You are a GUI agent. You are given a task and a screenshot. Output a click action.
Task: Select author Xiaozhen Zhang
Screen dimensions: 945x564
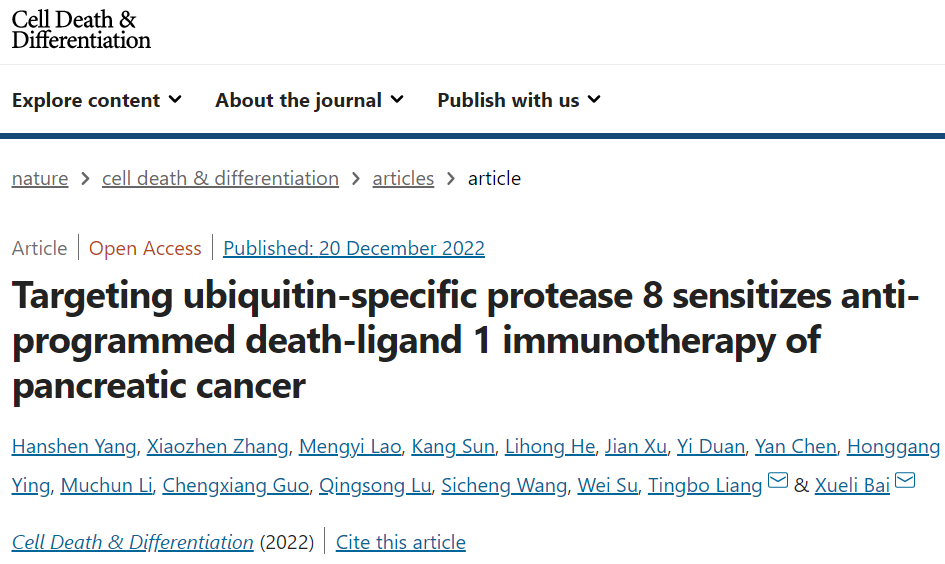coord(218,446)
